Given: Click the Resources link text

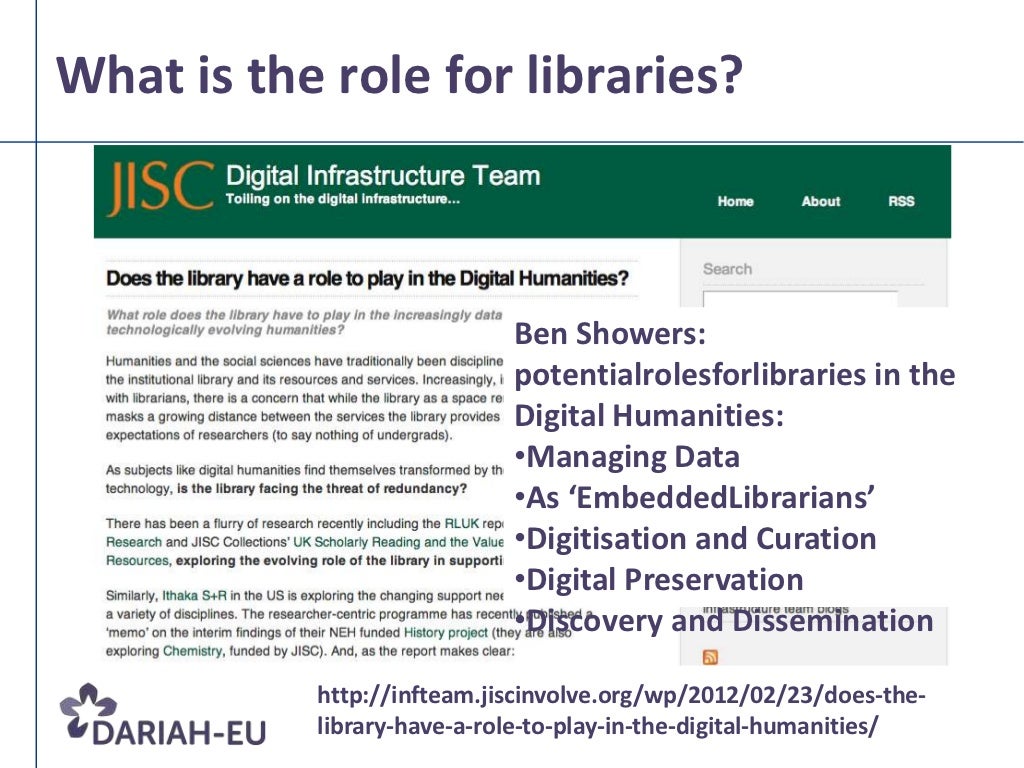Looking at the screenshot, I should point(137,560).
